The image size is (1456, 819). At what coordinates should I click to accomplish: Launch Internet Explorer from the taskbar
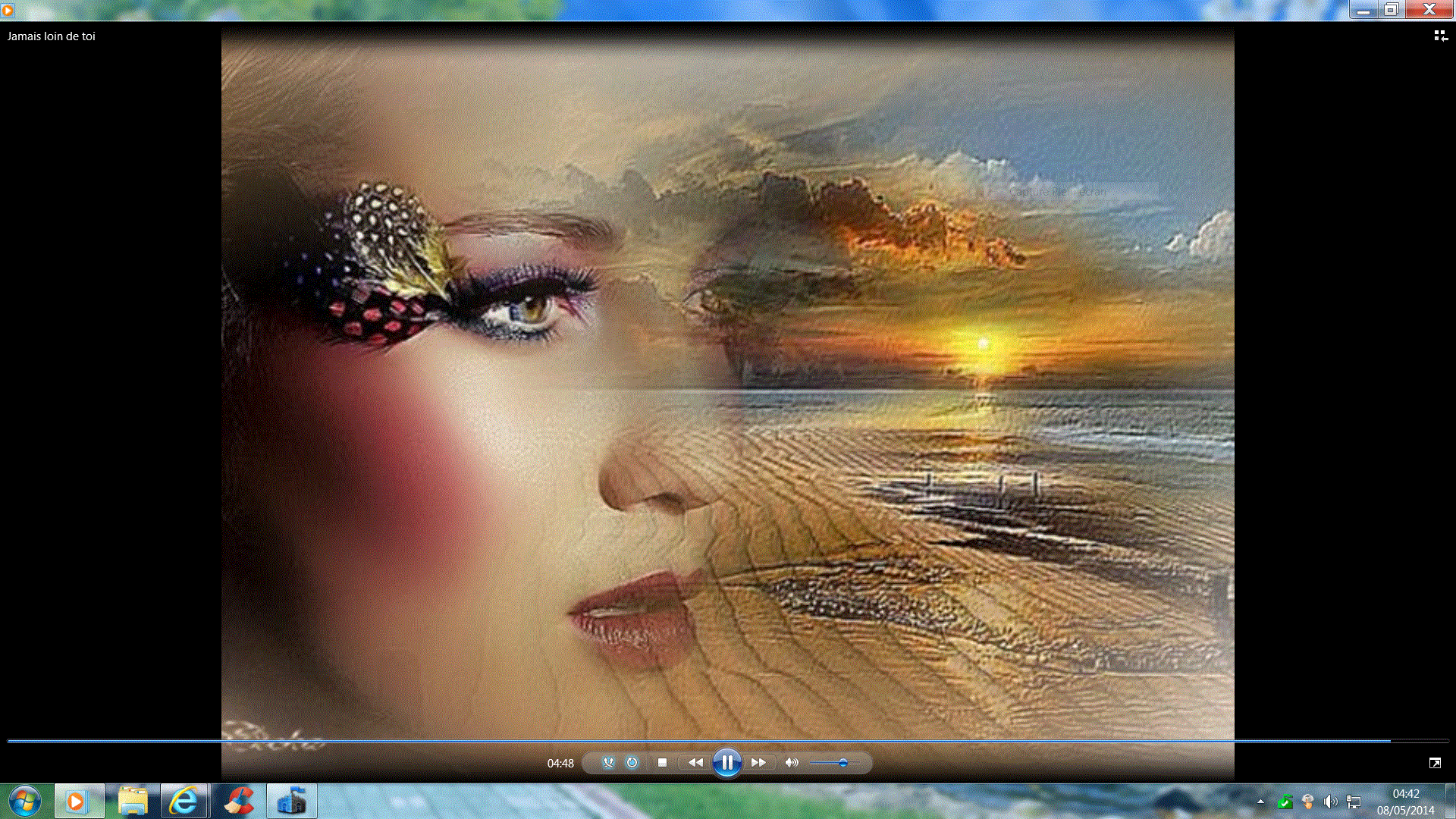184,802
